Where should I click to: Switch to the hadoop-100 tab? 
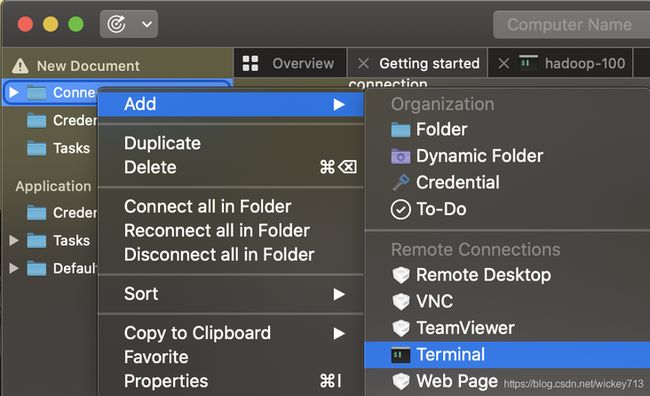click(x=572, y=63)
